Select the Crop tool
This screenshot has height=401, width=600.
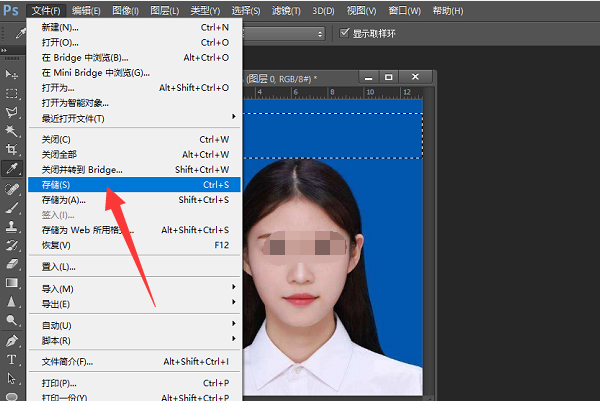[x=11, y=149]
